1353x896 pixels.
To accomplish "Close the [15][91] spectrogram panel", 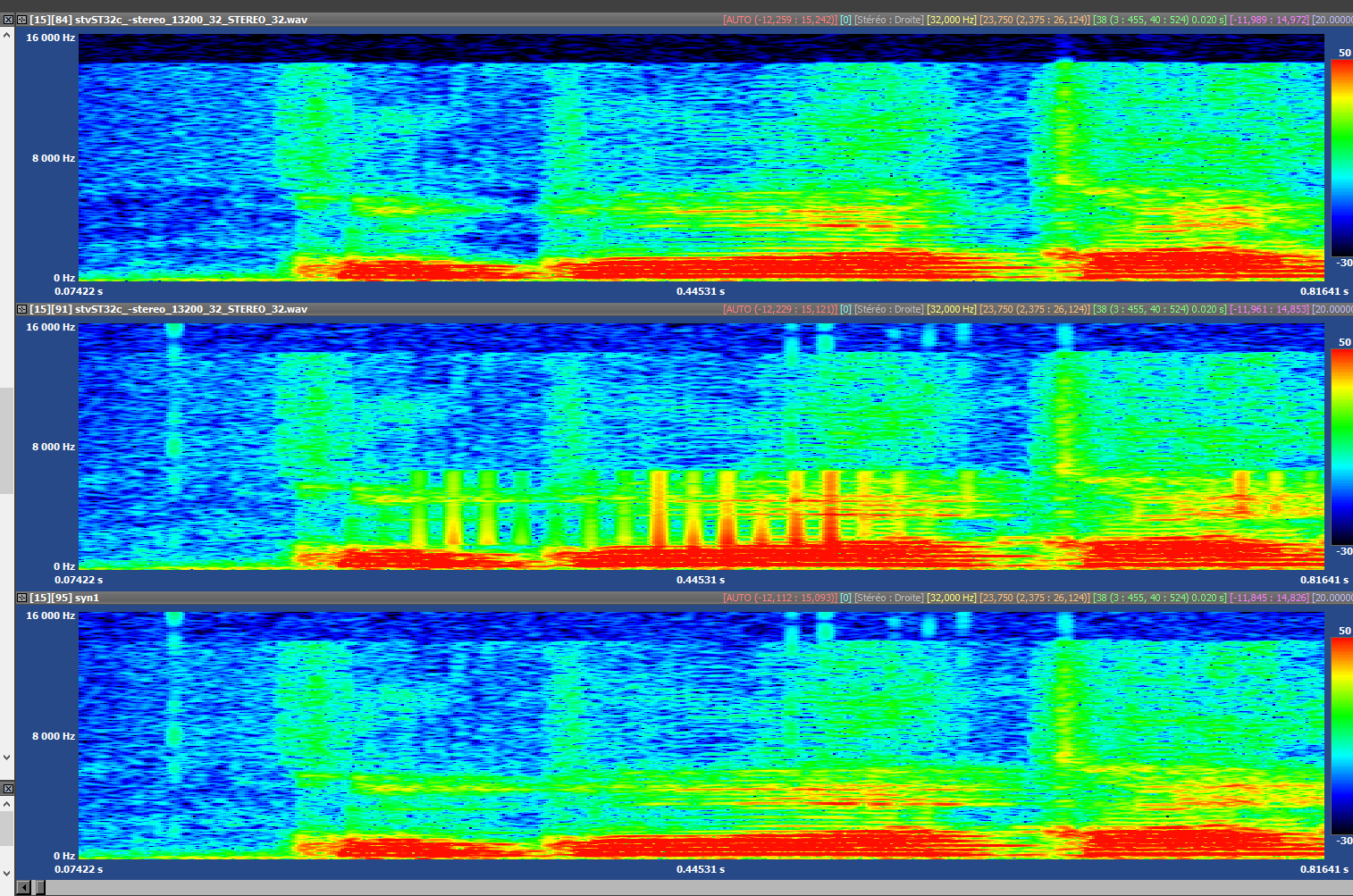I will coord(21,309).
